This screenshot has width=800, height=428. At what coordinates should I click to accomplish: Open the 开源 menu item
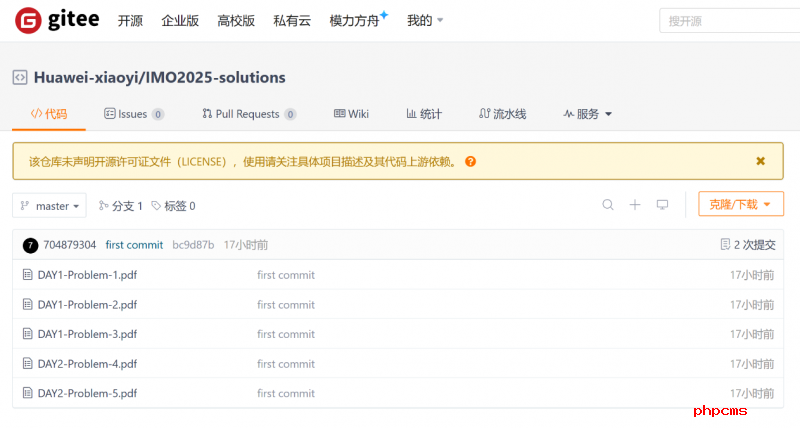[130, 21]
